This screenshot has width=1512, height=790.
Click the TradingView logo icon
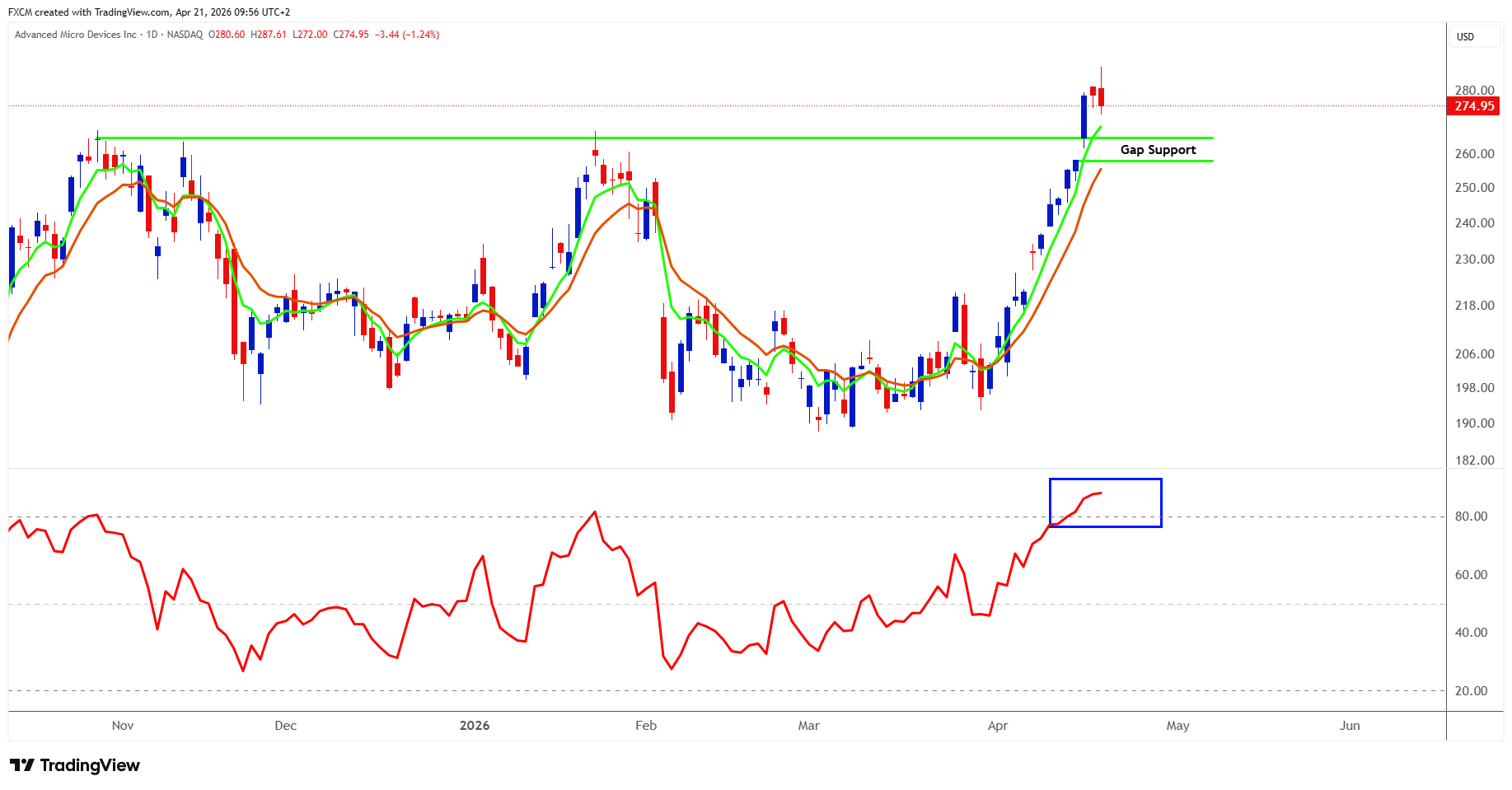pyautogui.click(x=21, y=765)
